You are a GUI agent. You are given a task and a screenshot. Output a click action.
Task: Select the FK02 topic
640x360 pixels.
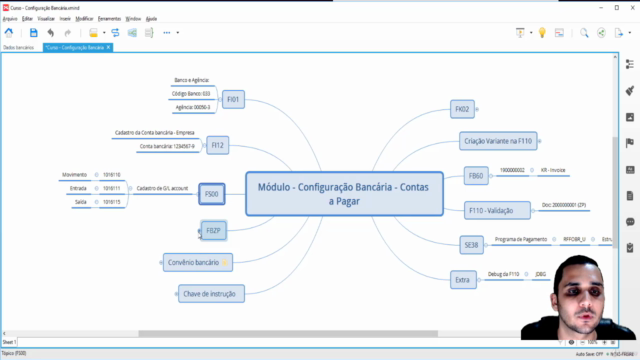462,109
